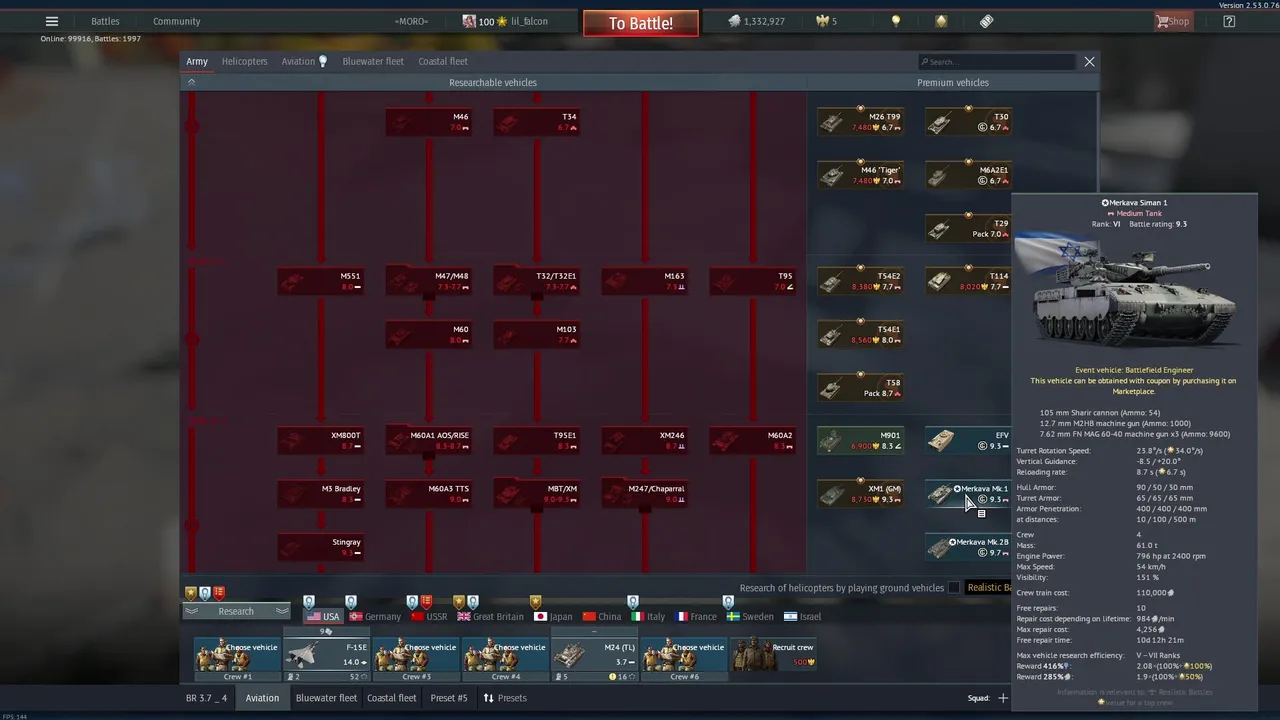Screen dimensions: 1280x720
Task: Select the T54E2 premium tank
Action: point(860,281)
